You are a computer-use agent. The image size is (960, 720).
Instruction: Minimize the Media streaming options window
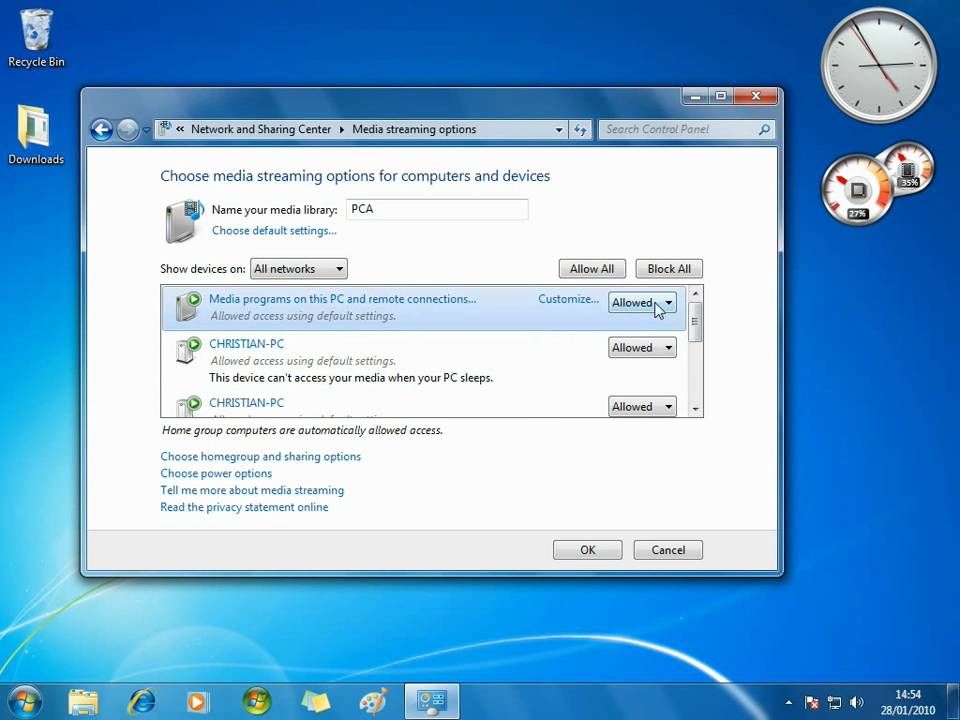point(696,96)
